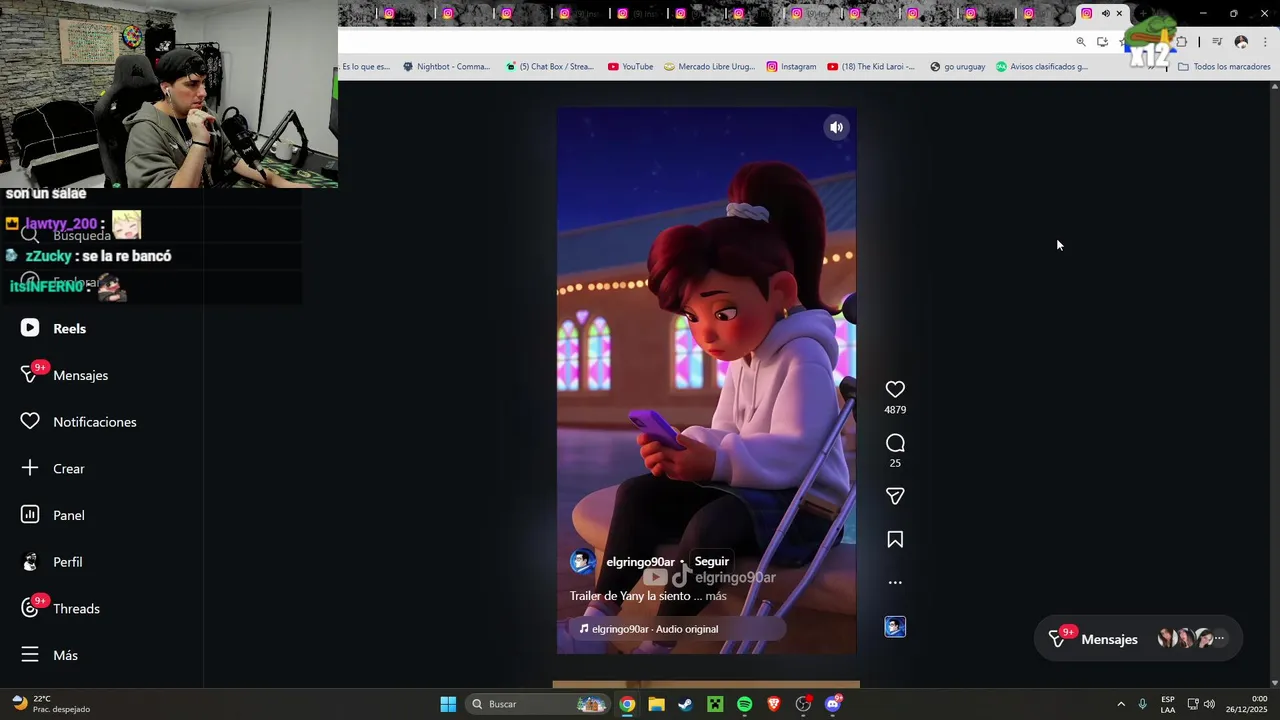This screenshot has height=720, width=1280.
Task: Open the system tray volume control
Action: pos(1209,704)
